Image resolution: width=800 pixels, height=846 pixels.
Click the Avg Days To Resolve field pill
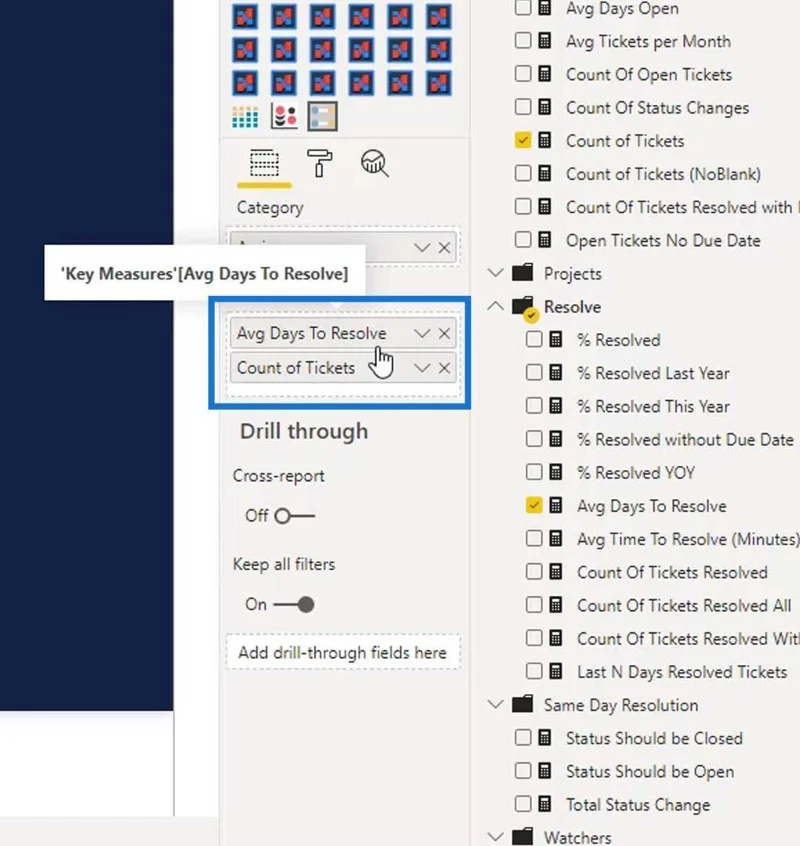point(343,333)
